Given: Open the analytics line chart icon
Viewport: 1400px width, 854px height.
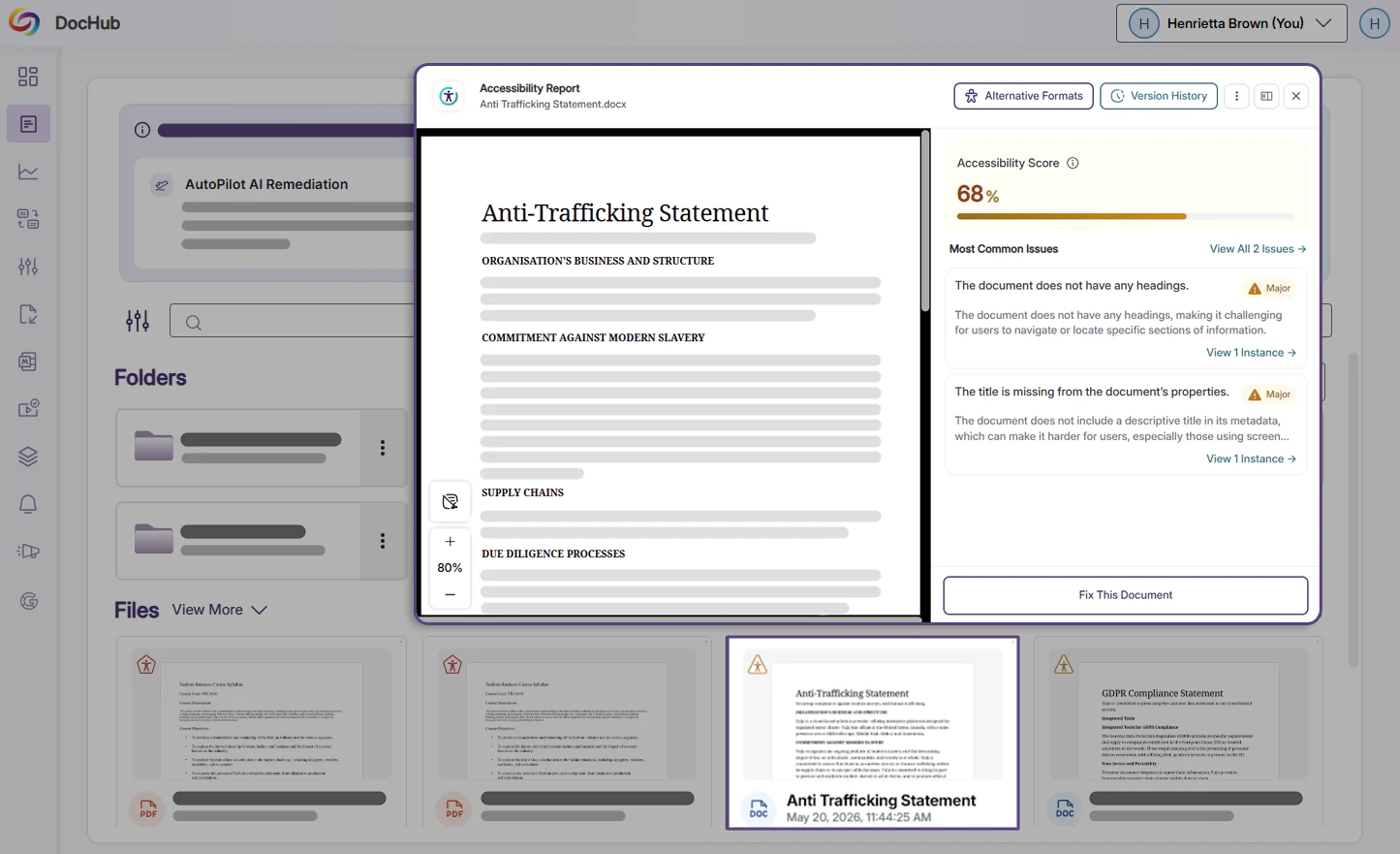Looking at the screenshot, I should click(28, 172).
